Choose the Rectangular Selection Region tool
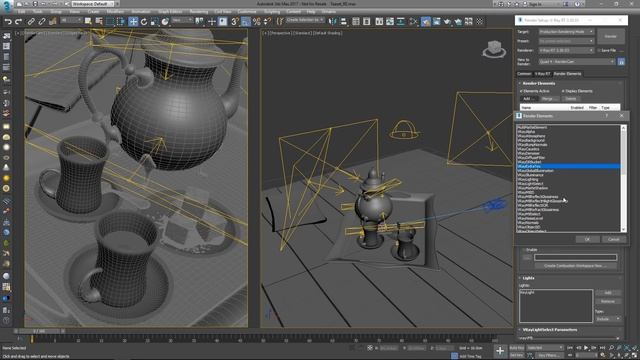 (111, 21)
